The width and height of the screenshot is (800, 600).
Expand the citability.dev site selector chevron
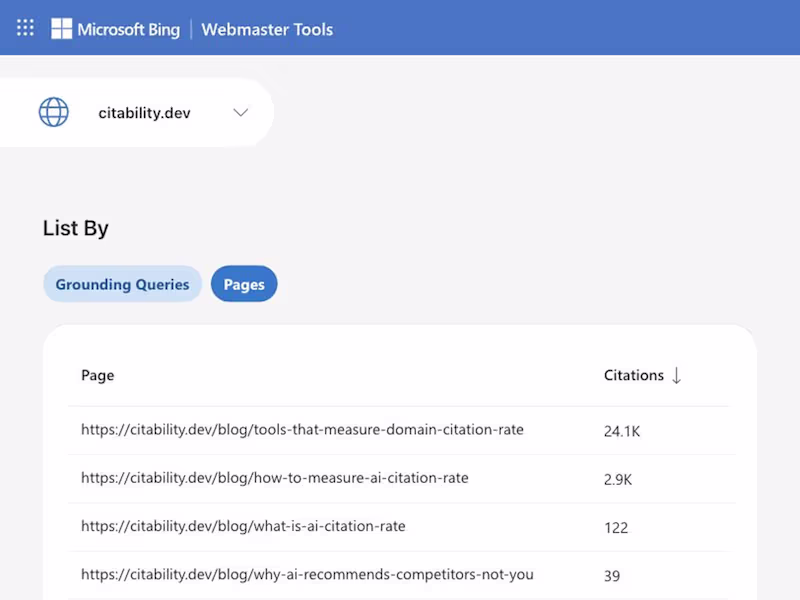point(241,112)
